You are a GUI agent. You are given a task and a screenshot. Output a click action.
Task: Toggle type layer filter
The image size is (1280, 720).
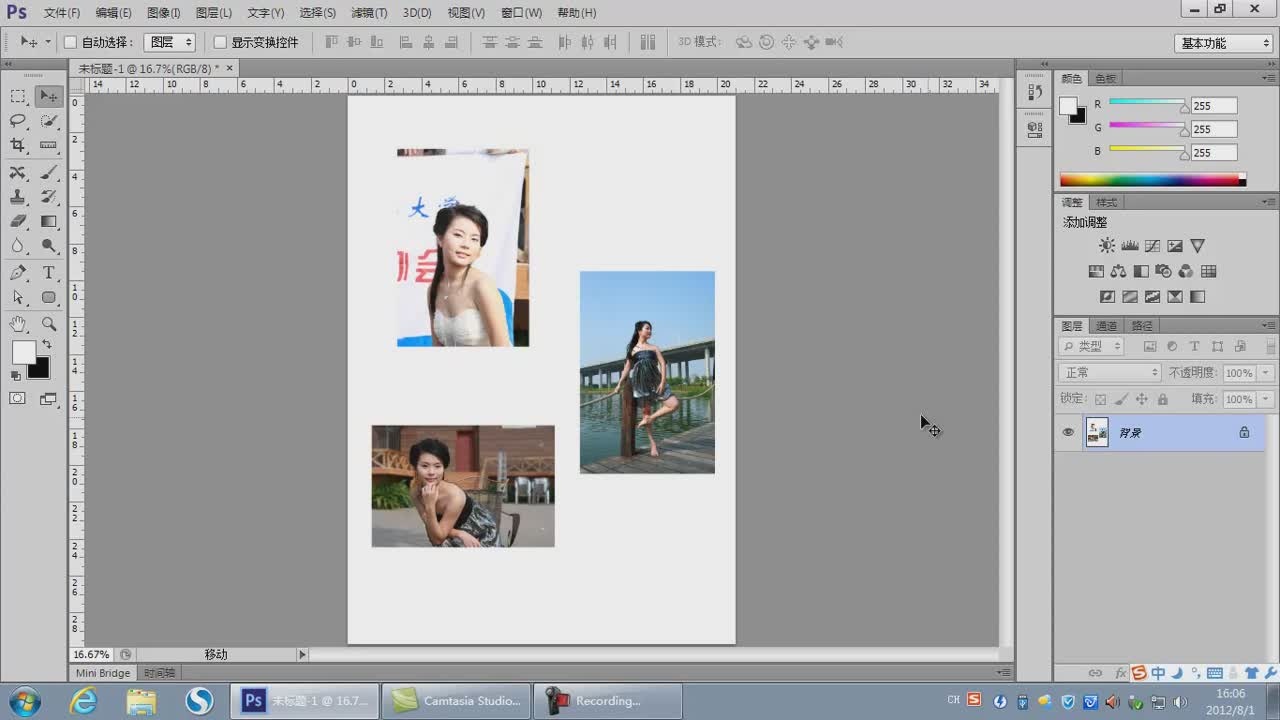tap(1194, 346)
